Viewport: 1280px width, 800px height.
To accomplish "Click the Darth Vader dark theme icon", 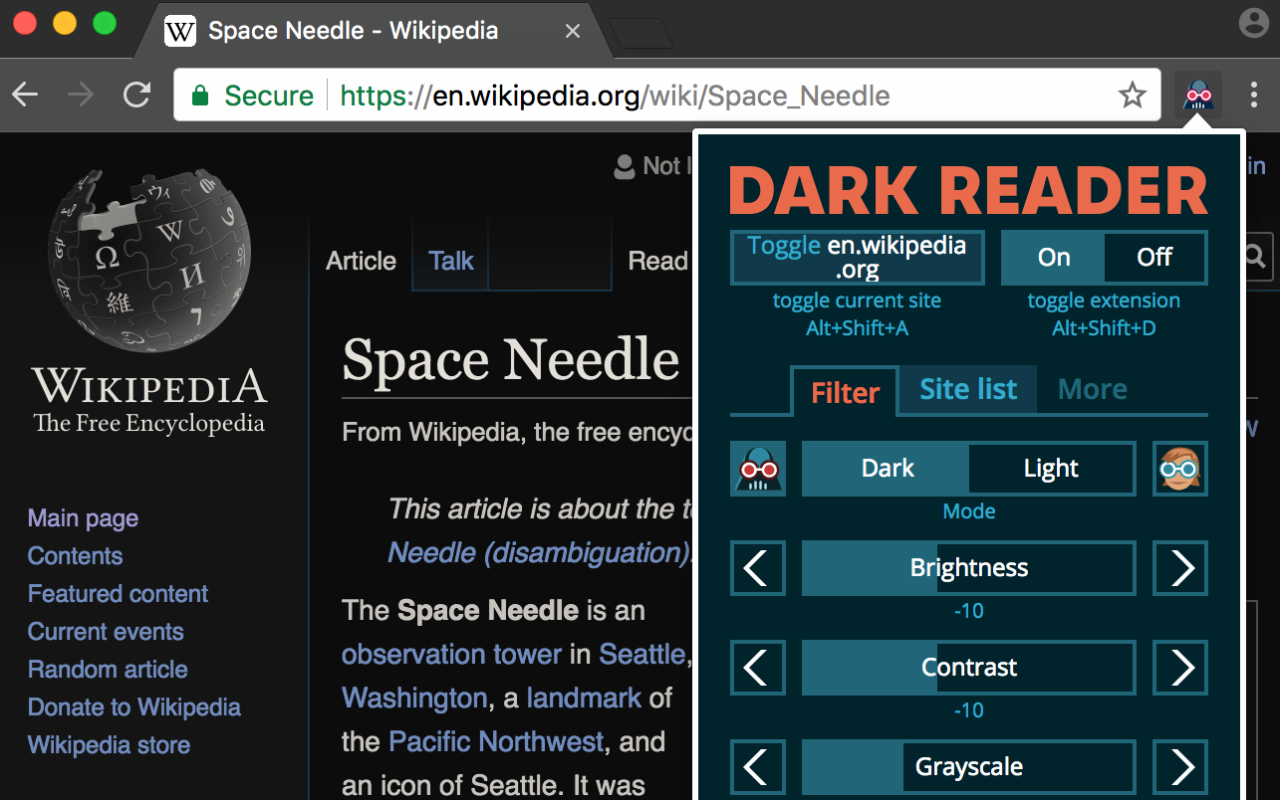I will tap(757, 468).
